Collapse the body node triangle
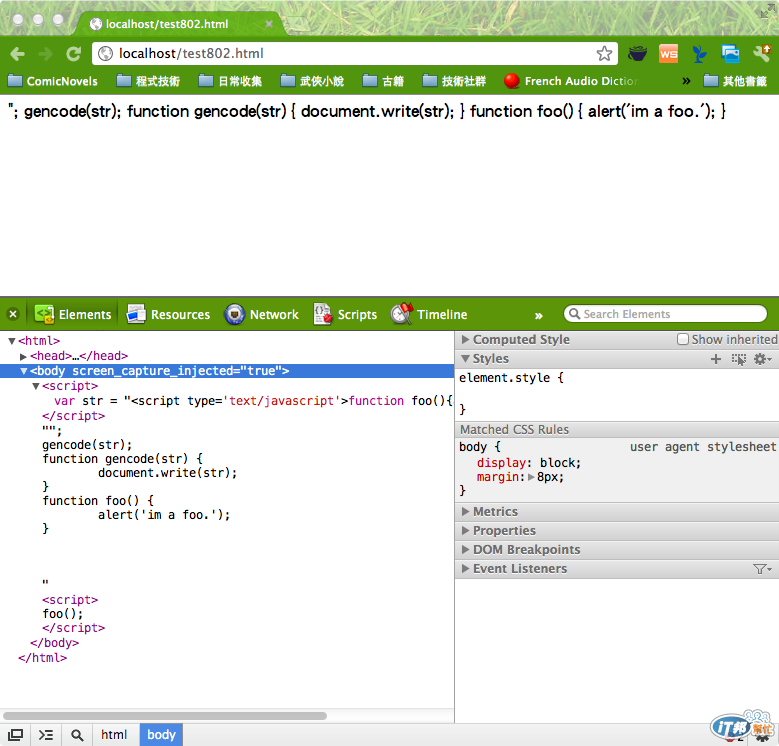This screenshot has width=779, height=746. (x=23, y=372)
